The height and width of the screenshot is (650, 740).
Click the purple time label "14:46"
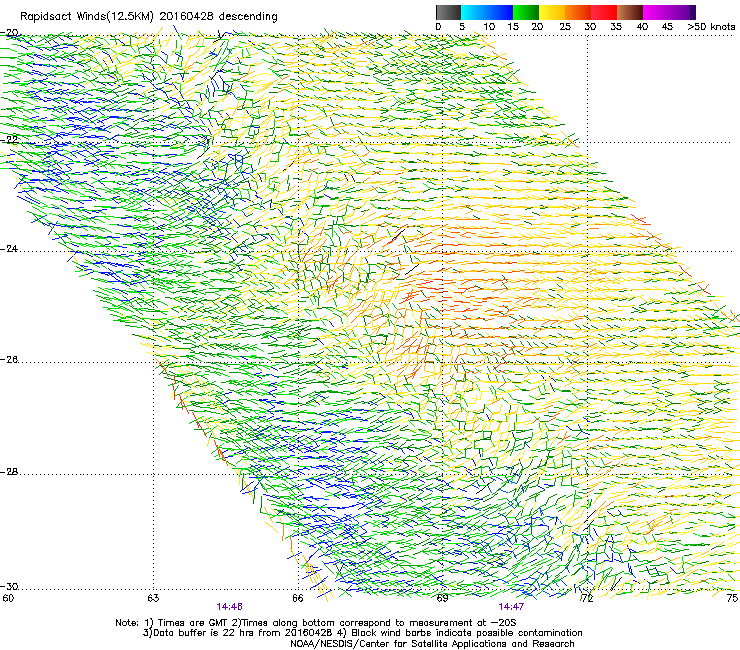229,607
